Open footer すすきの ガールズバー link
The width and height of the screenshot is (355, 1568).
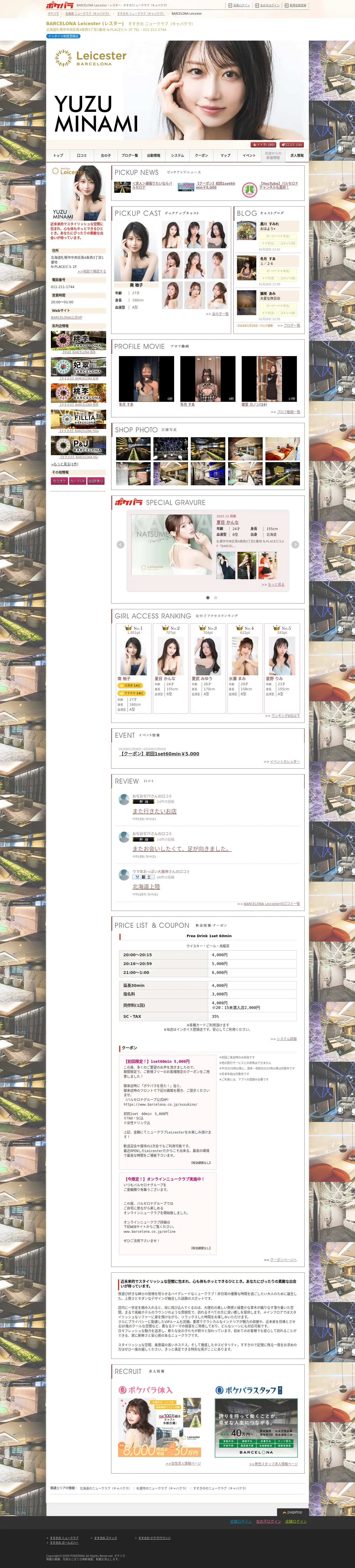pos(64,1542)
